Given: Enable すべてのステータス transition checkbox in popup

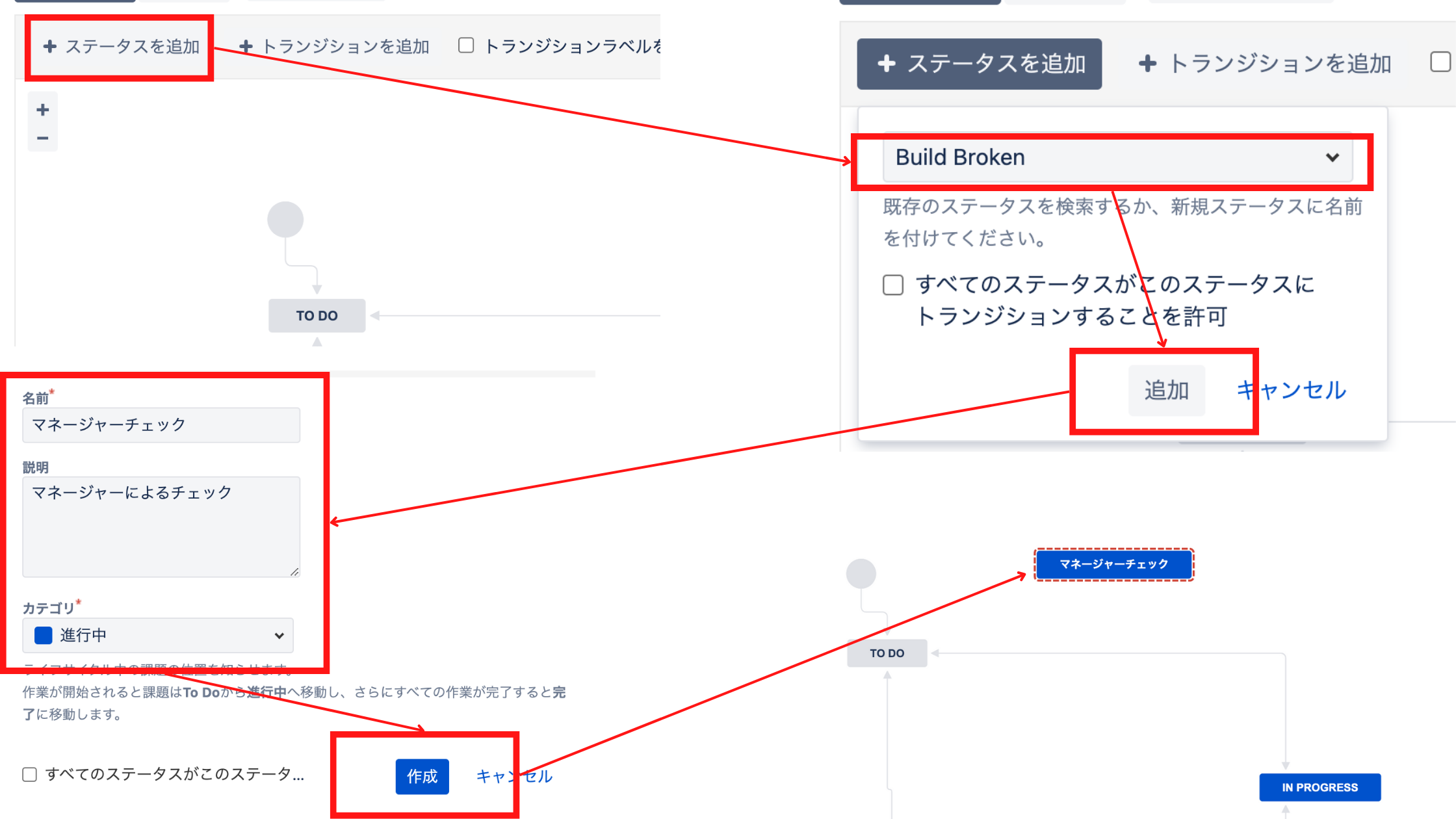Looking at the screenshot, I should pos(893,285).
